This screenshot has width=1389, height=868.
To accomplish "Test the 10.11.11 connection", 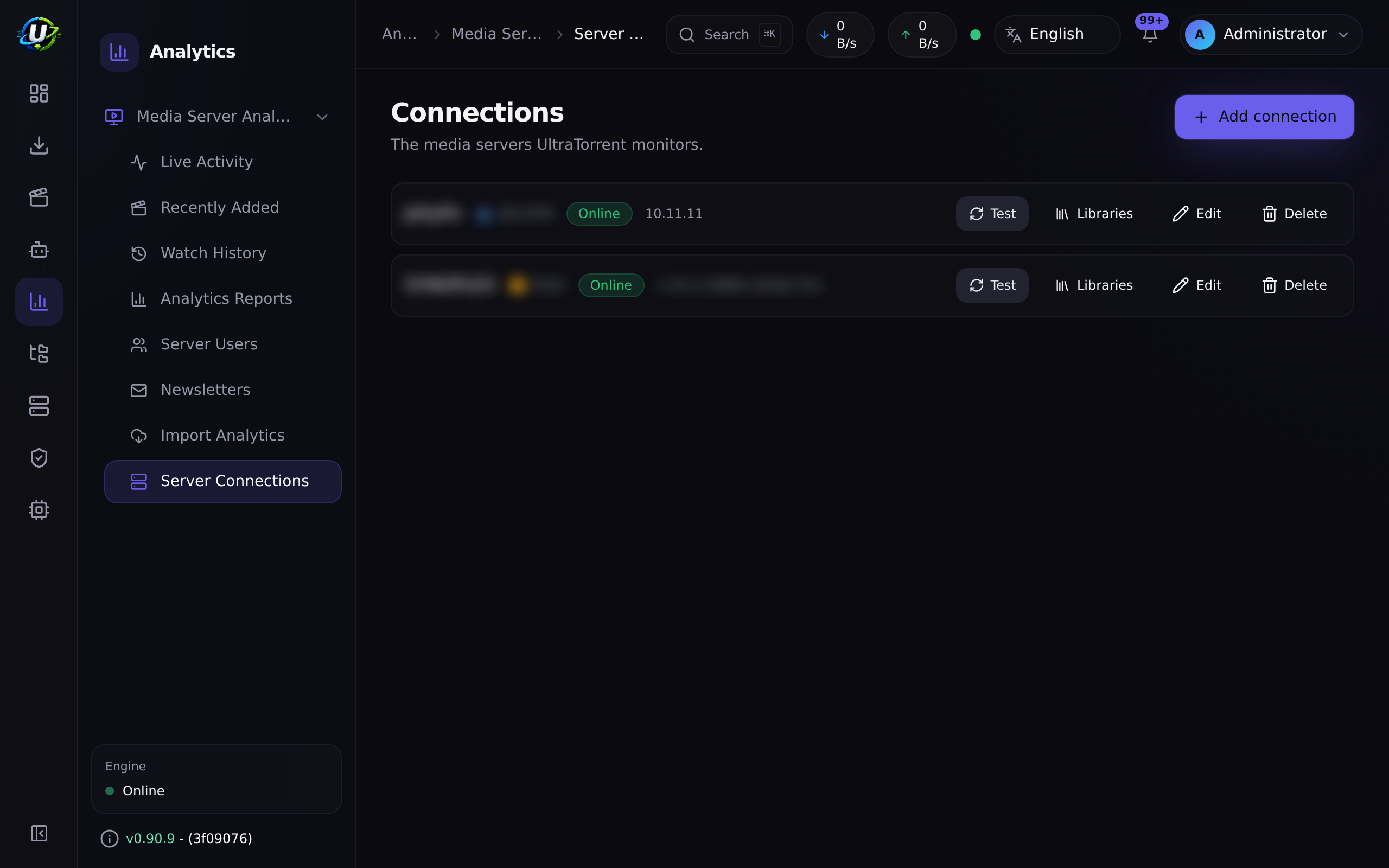I will coord(992,214).
